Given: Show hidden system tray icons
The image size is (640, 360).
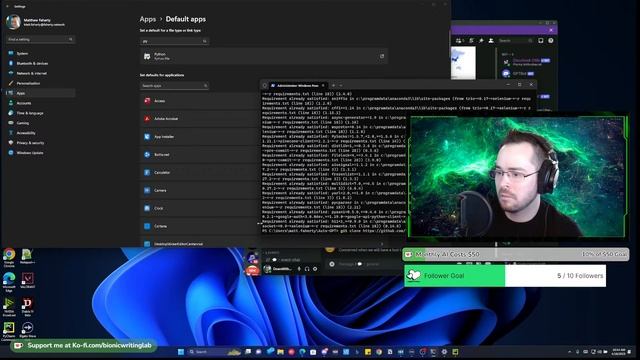Looking at the screenshot, I should click(x=569, y=352).
